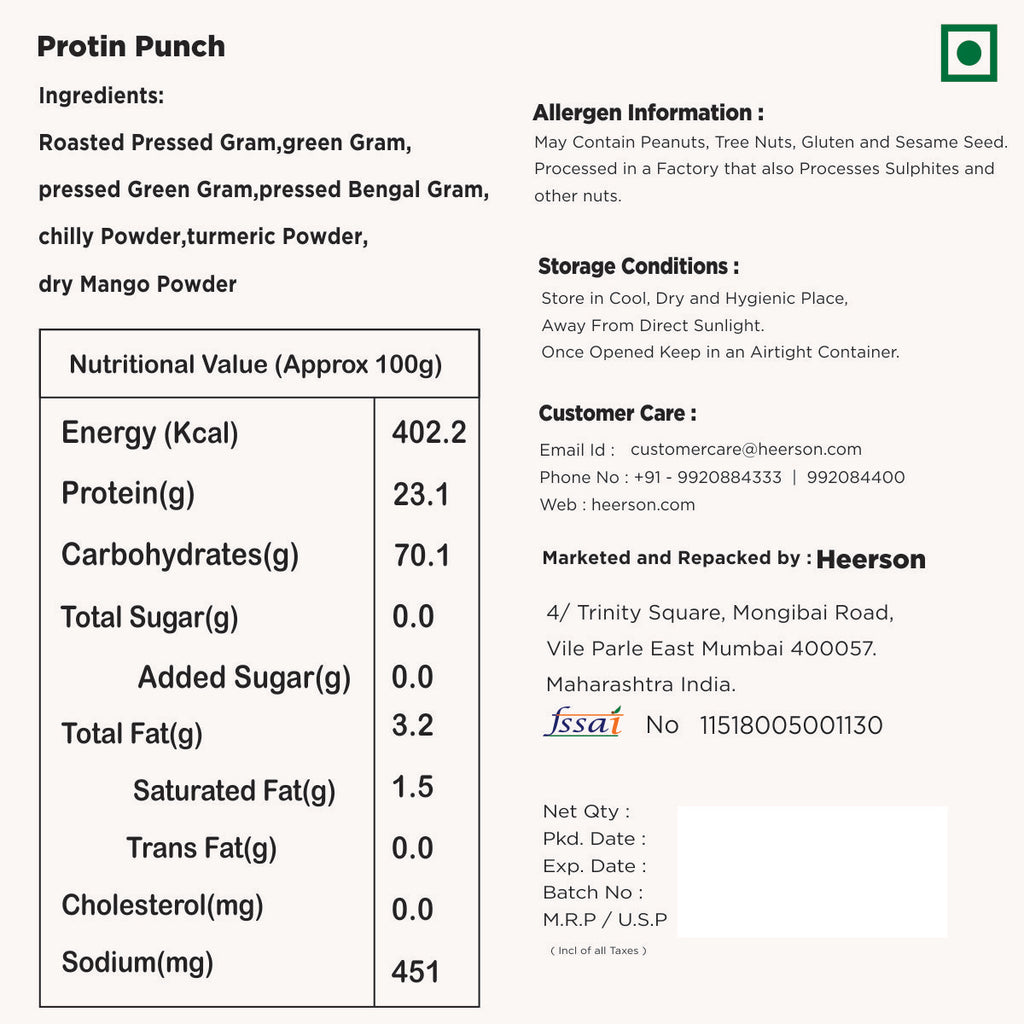Click the Cholesterol(mg) row label
The image size is (1024, 1024).
162,906
